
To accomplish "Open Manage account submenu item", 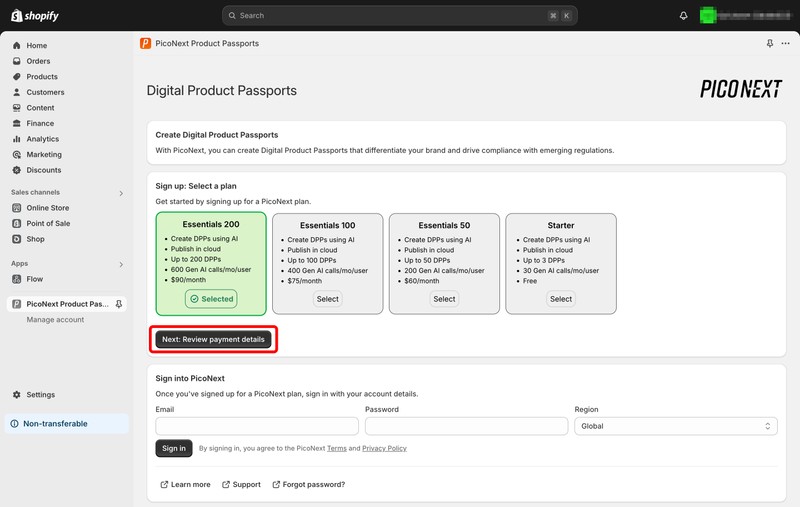I will 55,320.
